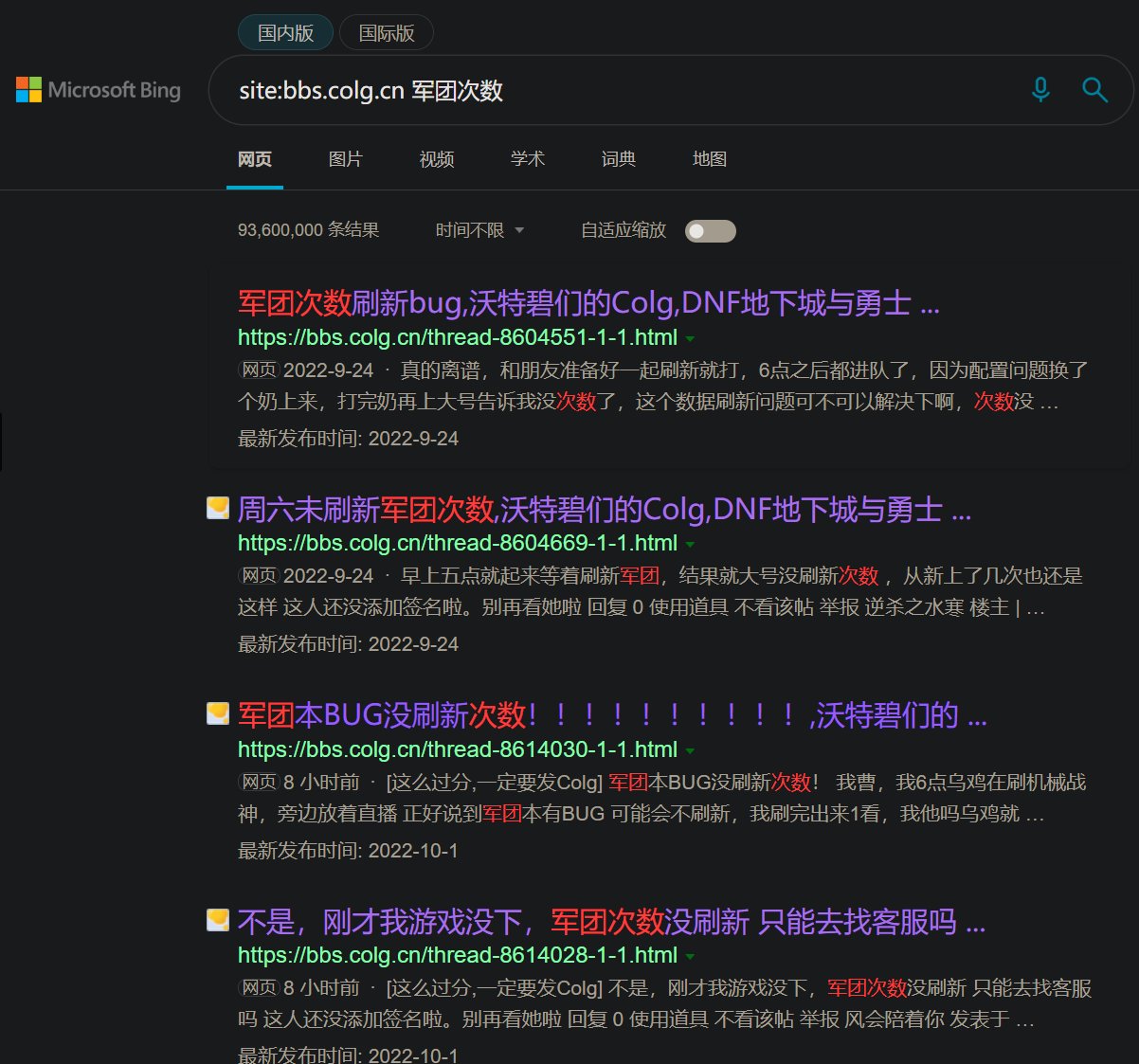This screenshot has height=1064, width=1139.
Task: Click 最新发布时间: 2022-9-24 under 军团次数刷新bug
Action: click(348, 439)
